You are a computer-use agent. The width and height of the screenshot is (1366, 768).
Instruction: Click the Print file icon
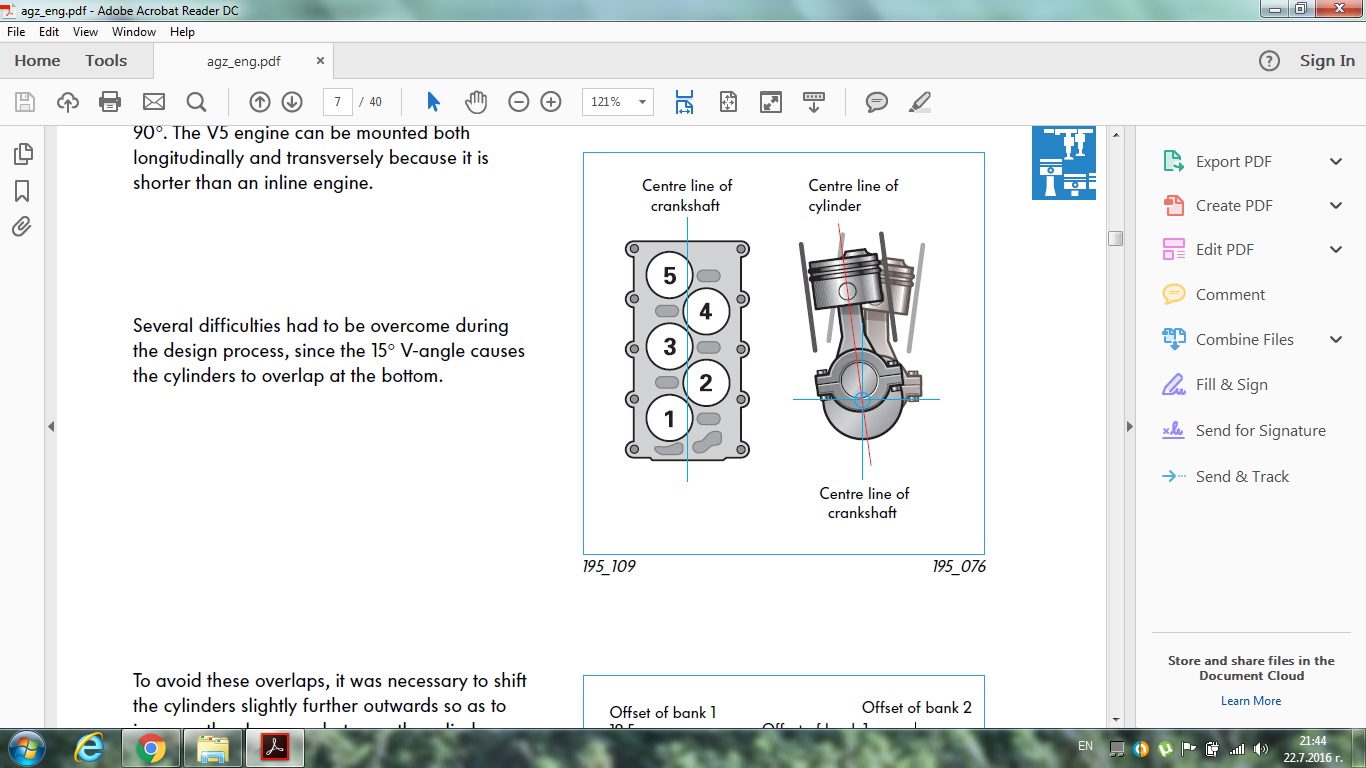click(x=110, y=101)
